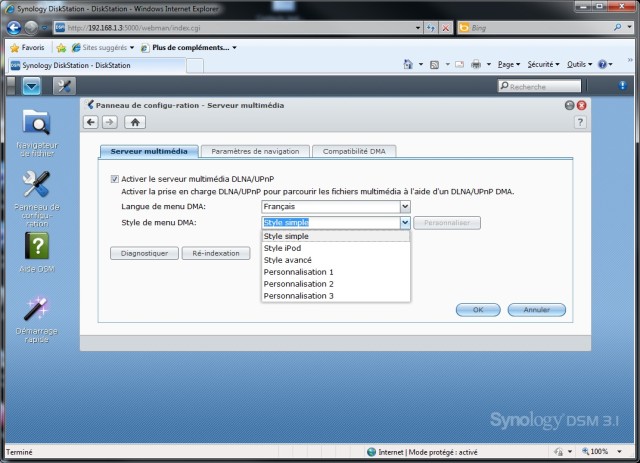Click the Favoris star button
640x463 pixels.
pyautogui.click(x=27, y=48)
